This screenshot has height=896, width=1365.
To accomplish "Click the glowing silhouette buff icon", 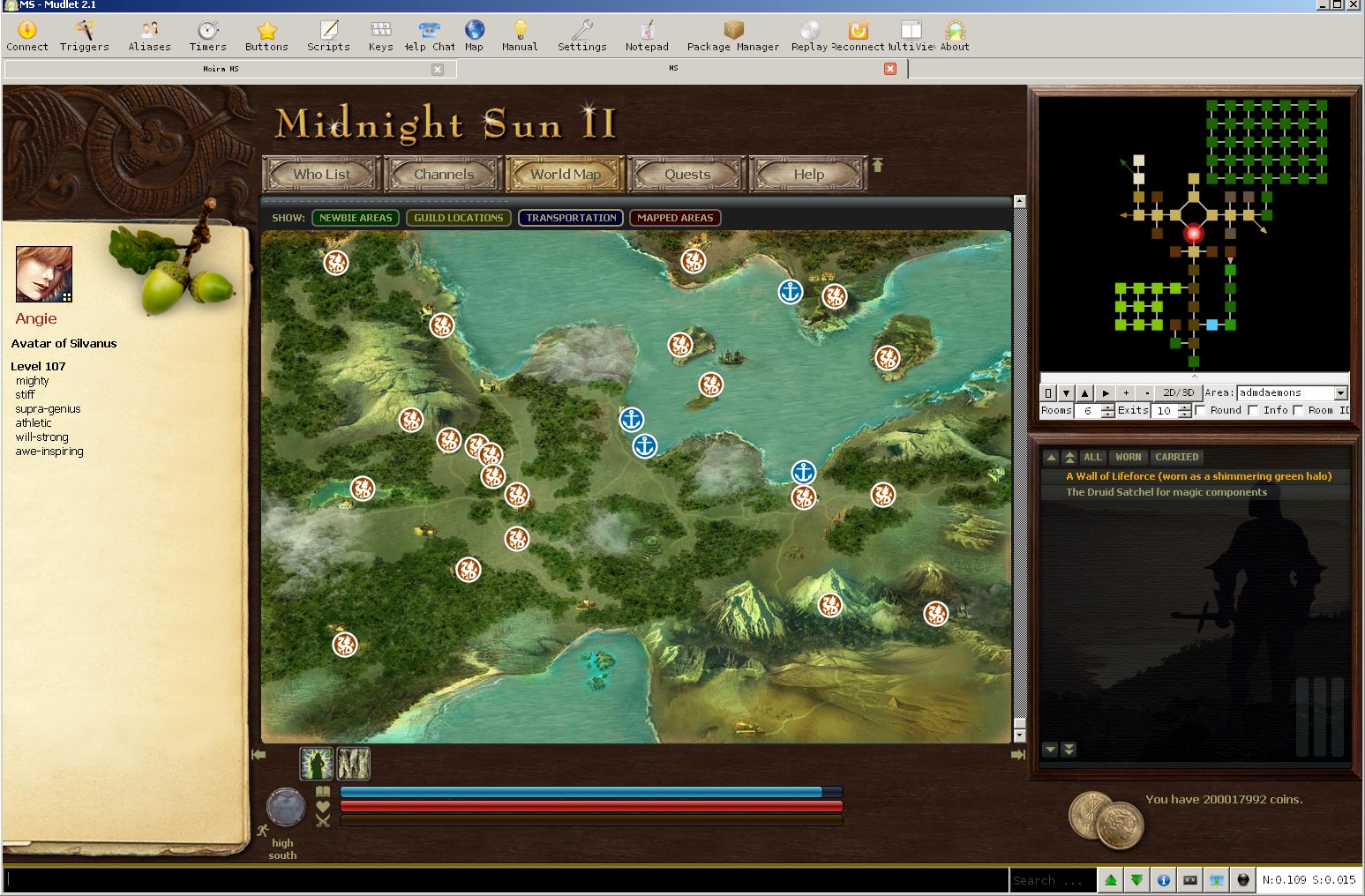I will (316, 764).
